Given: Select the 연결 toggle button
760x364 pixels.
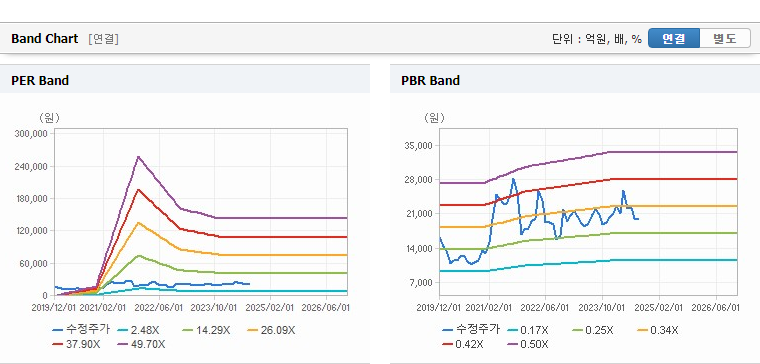Looking at the screenshot, I should (x=674, y=38).
